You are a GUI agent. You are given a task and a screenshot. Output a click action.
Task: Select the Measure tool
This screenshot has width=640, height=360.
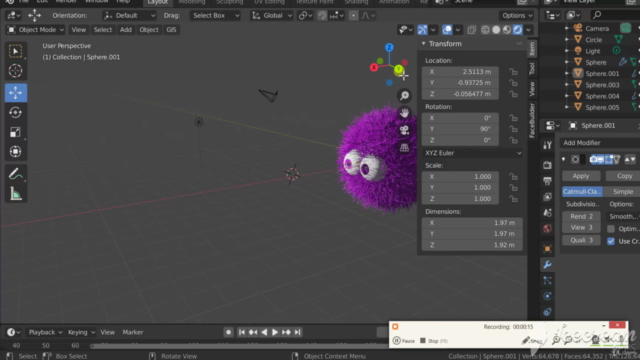[x=16, y=194]
